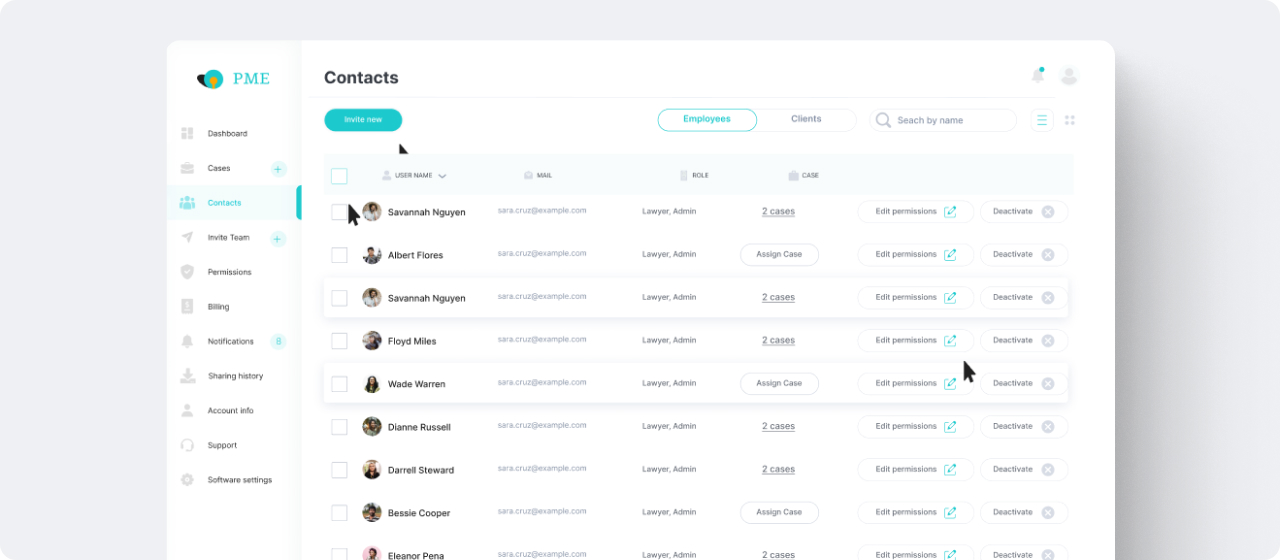Check the box for Albert Flores
Screen dimensions: 1280x560
coord(339,255)
